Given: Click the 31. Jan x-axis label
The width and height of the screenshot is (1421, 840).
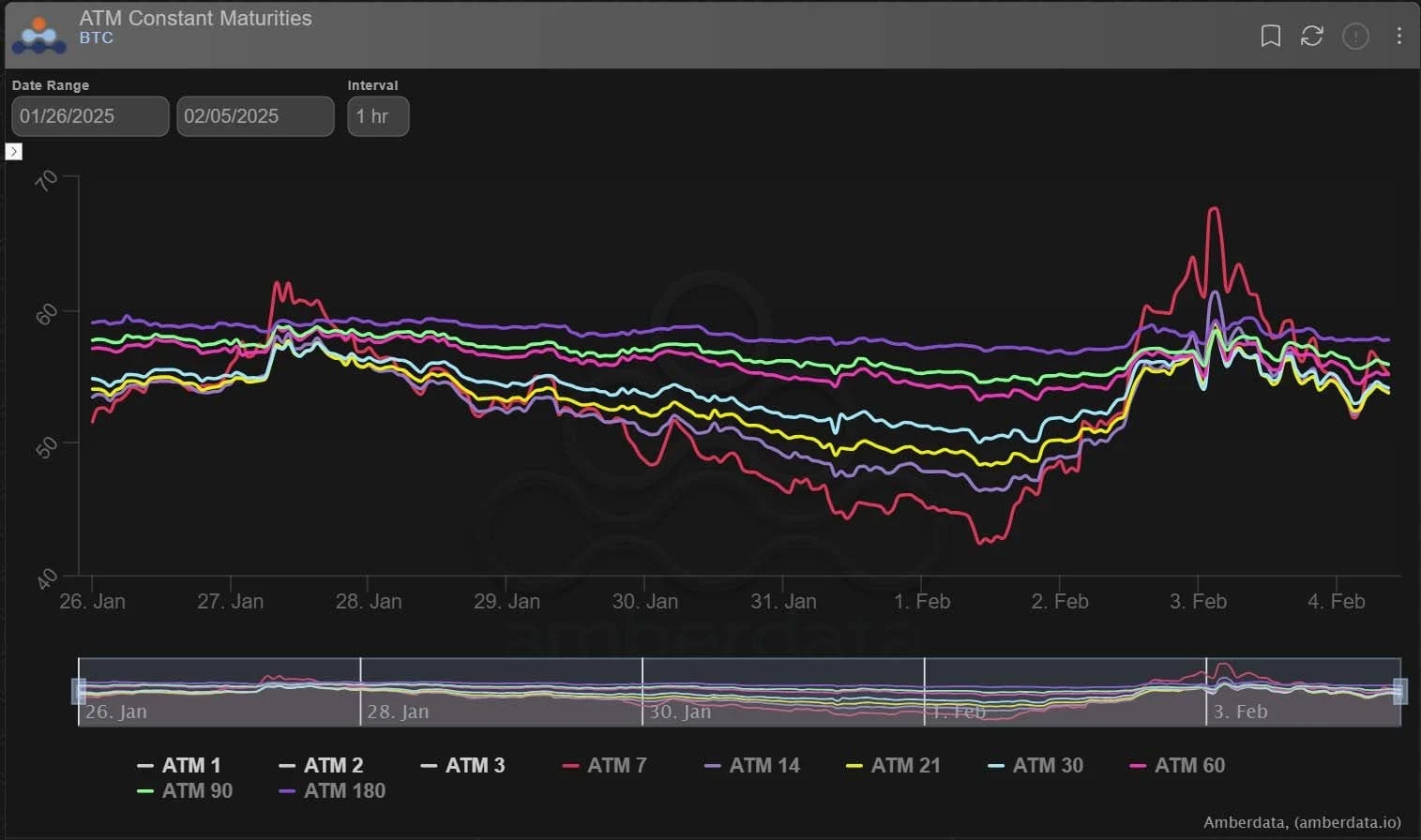Looking at the screenshot, I should click(x=783, y=602).
